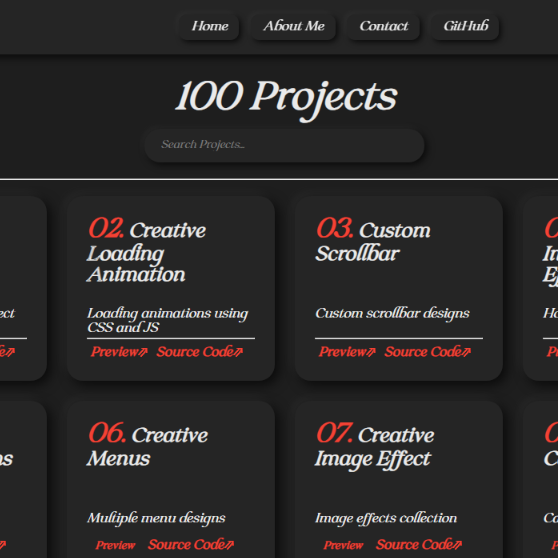This screenshot has height=558, width=558.
Task: Open Preview for Custom Scrollbar
Action: [x=347, y=352]
